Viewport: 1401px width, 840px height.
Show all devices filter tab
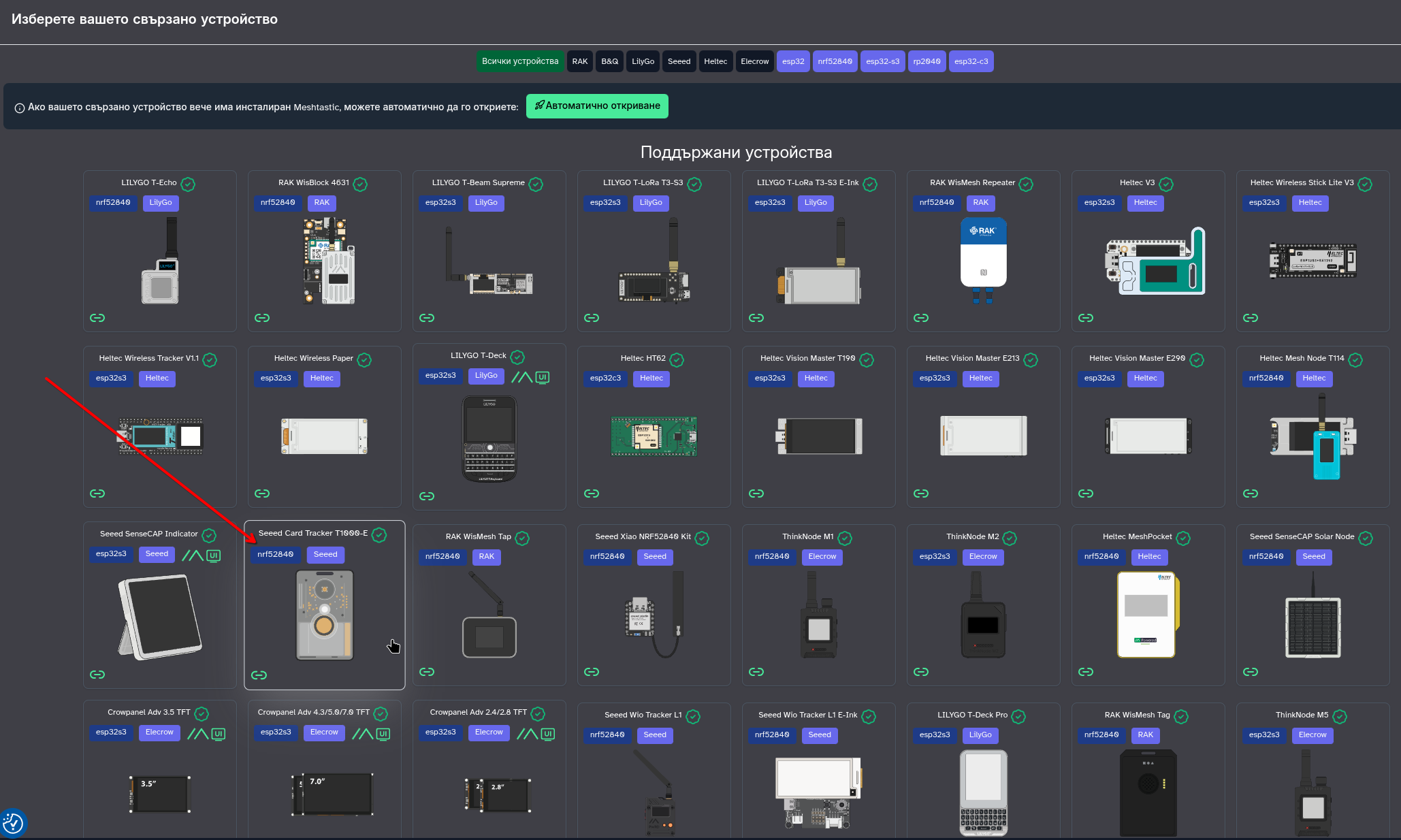coord(519,61)
